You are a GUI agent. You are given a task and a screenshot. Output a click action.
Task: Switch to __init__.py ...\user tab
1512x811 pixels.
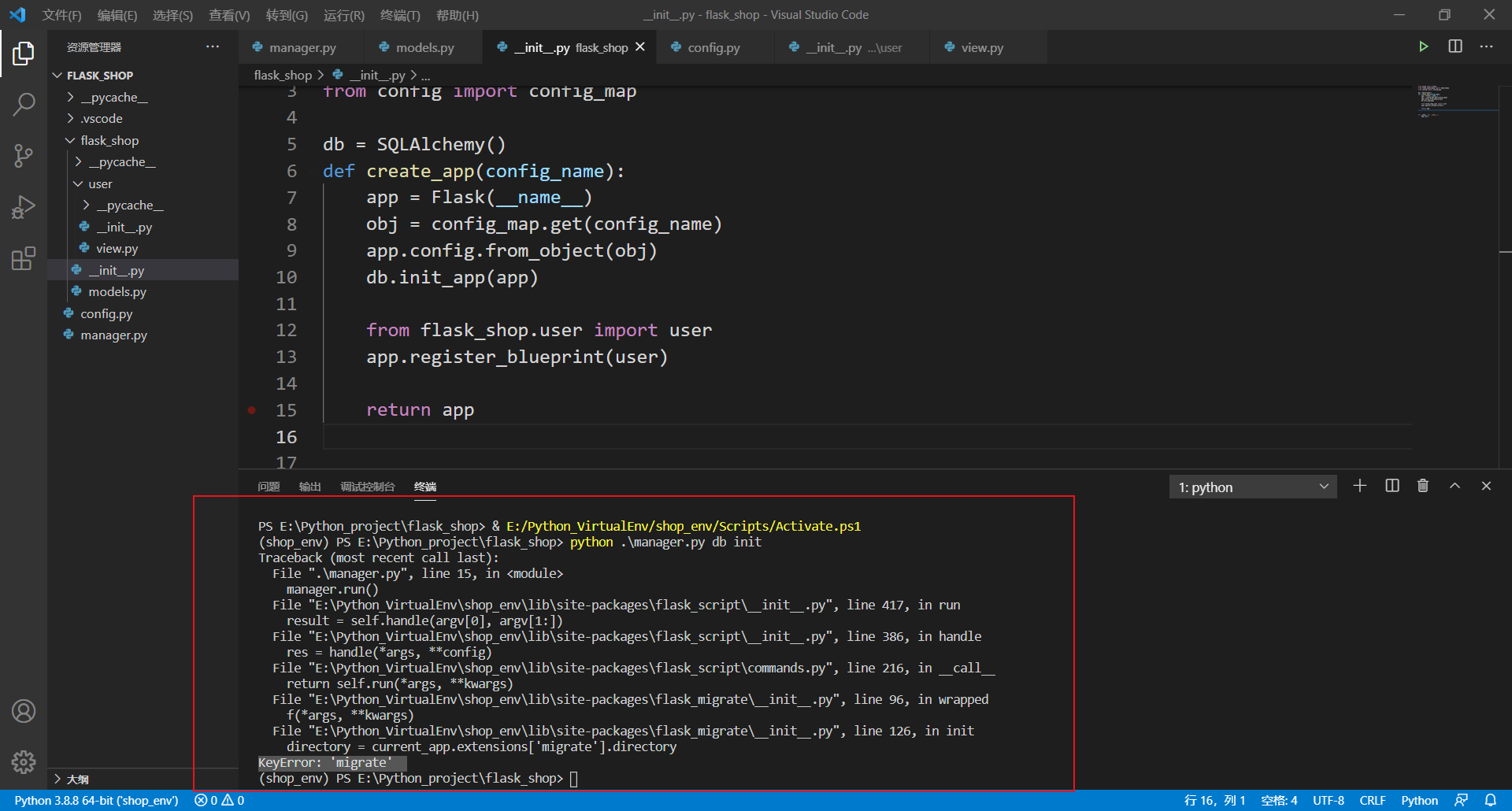852,47
